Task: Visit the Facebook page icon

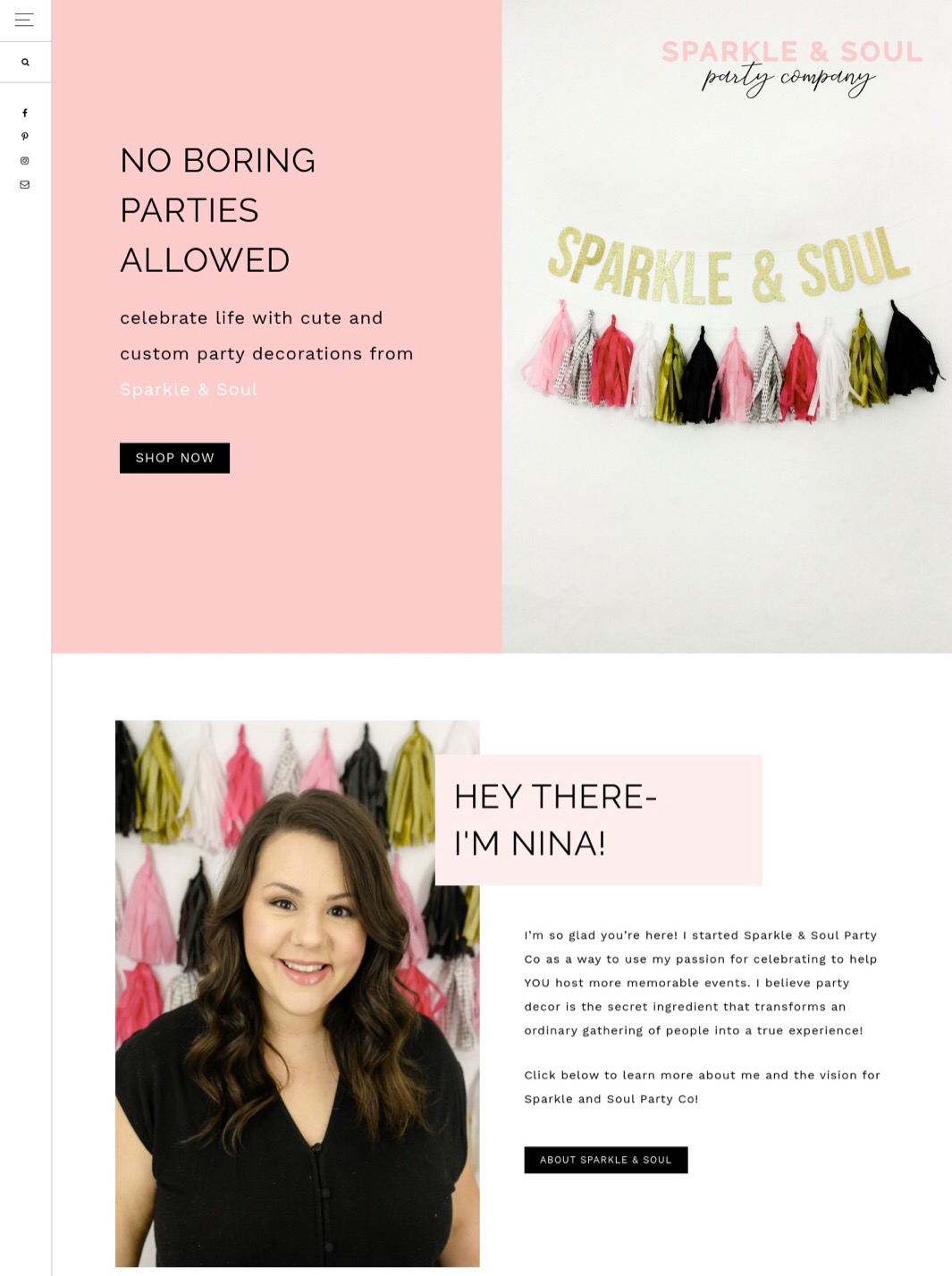Action: click(x=25, y=113)
